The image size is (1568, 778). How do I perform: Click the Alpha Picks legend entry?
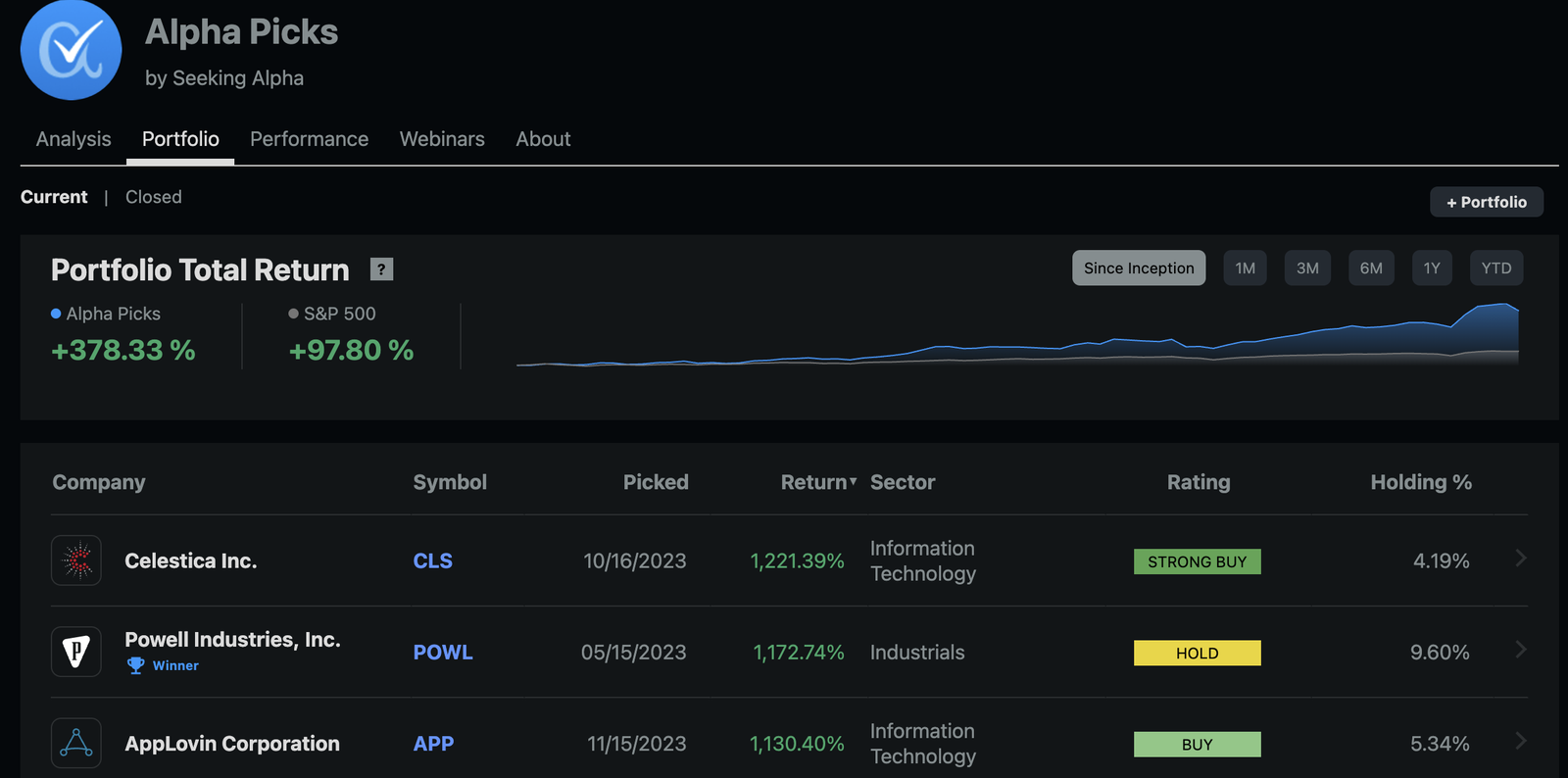(106, 314)
